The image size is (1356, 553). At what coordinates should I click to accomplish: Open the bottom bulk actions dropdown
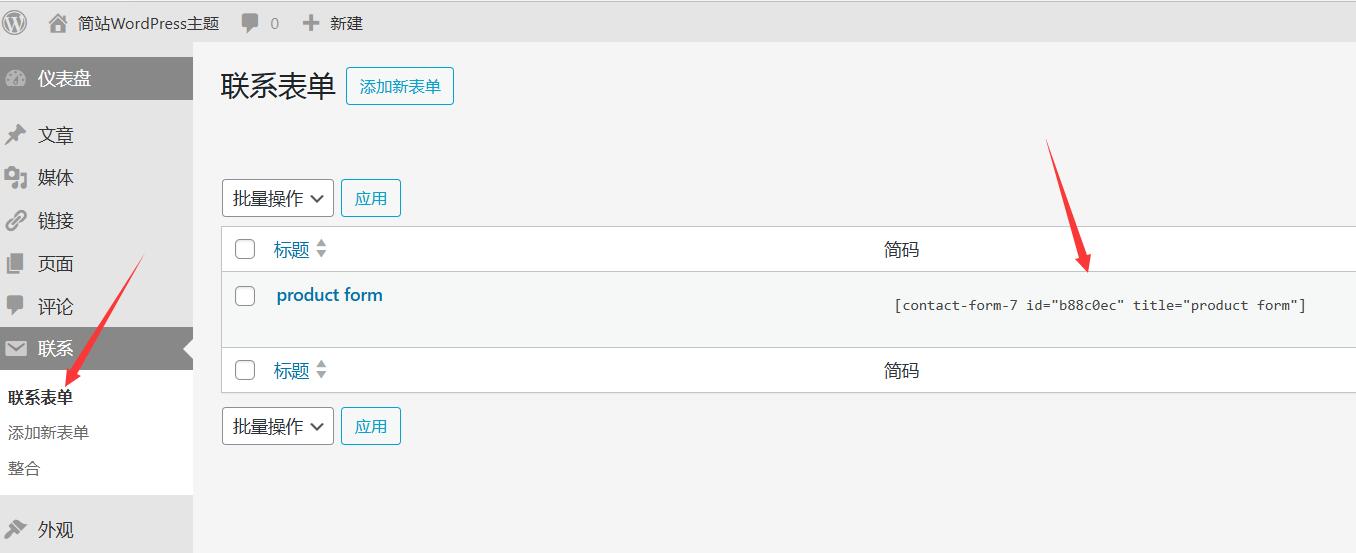pos(278,426)
